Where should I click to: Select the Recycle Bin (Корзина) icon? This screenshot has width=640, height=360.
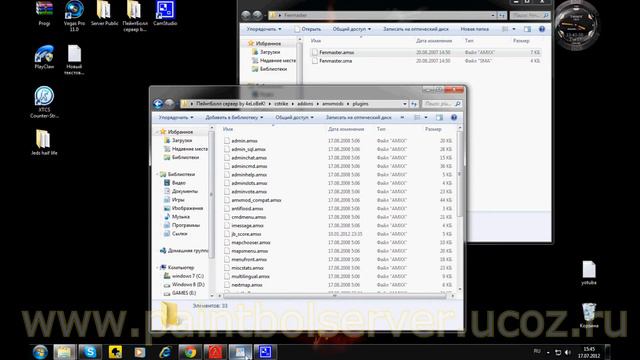[589, 316]
